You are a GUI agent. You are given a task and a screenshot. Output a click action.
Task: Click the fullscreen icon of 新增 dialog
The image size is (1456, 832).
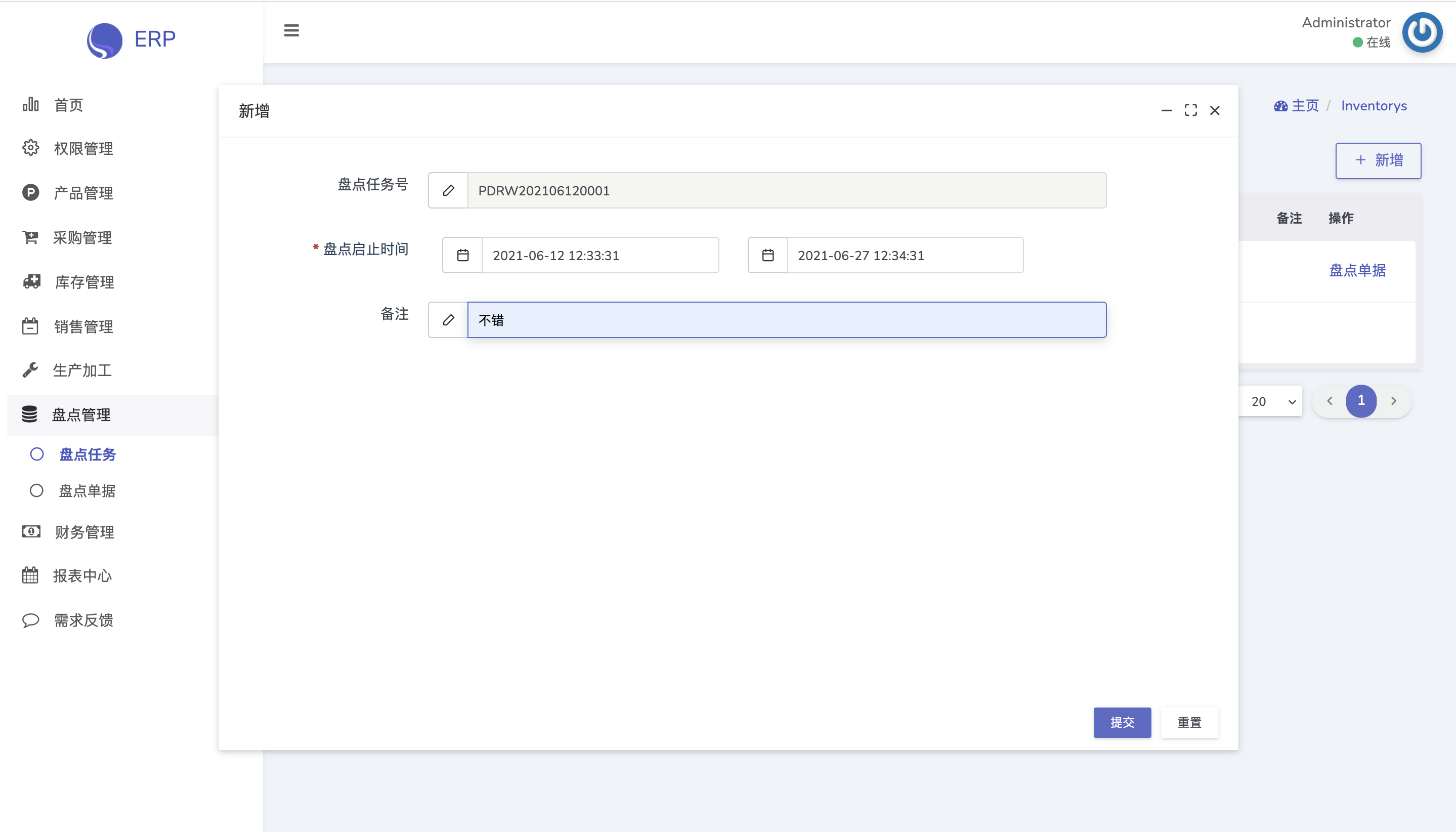1190,110
